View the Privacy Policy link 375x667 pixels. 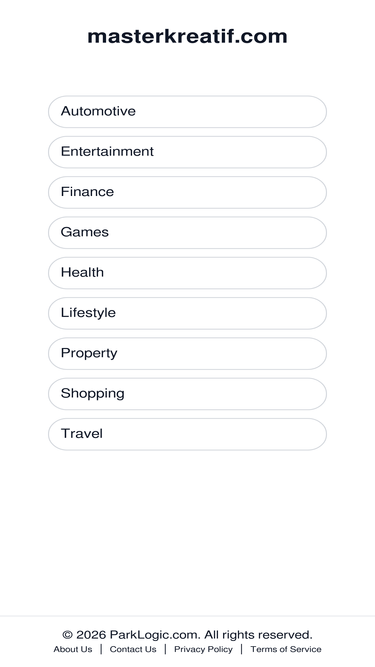point(203,649)
